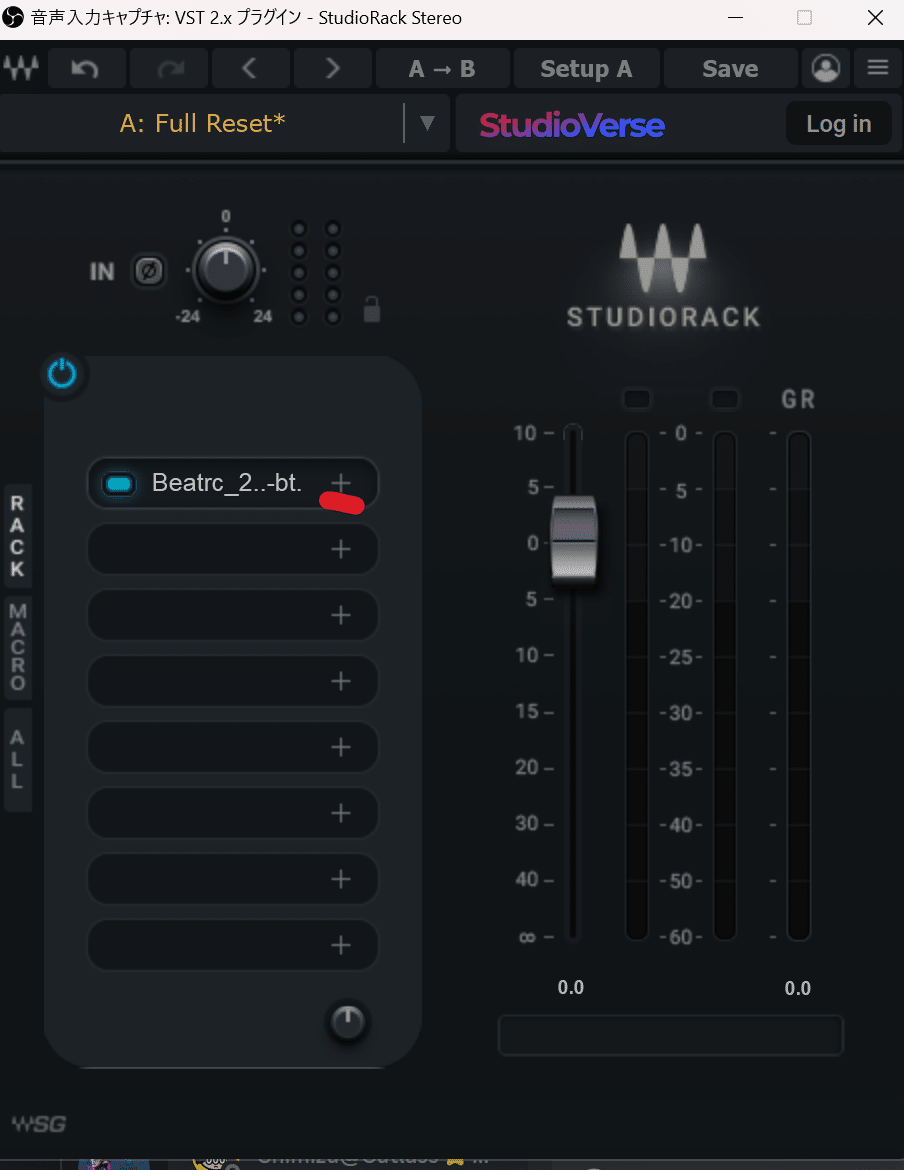Switch to the RACK side tab
This screenshot has width=904, height=1170.
click(x=17, y=536)
